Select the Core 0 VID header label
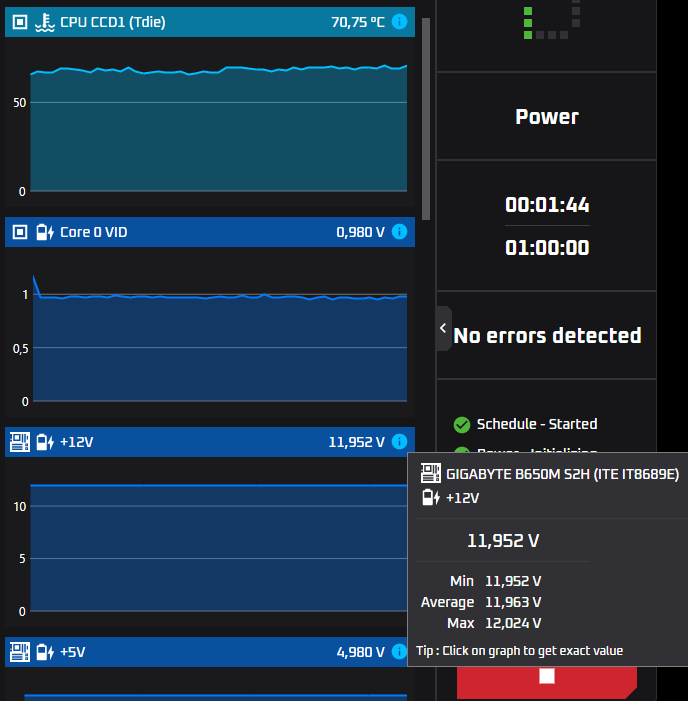 94,232
